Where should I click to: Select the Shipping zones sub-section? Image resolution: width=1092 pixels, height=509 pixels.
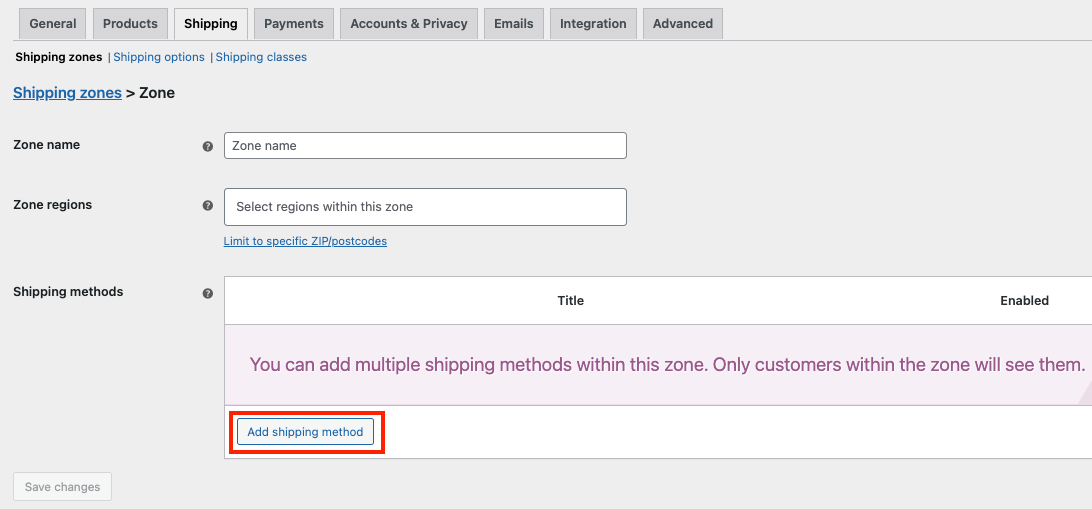tap(59, 57)
